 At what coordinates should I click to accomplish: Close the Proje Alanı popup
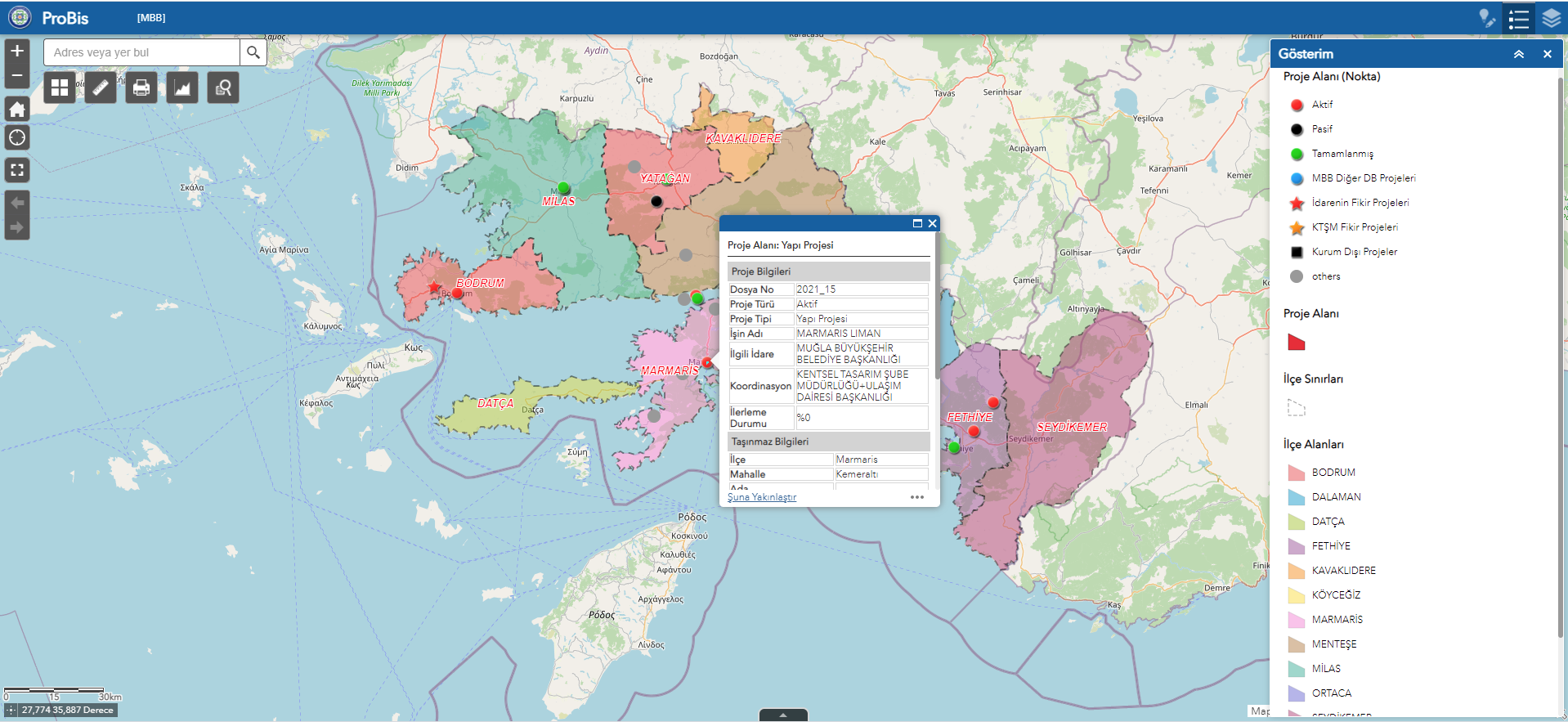932,223
